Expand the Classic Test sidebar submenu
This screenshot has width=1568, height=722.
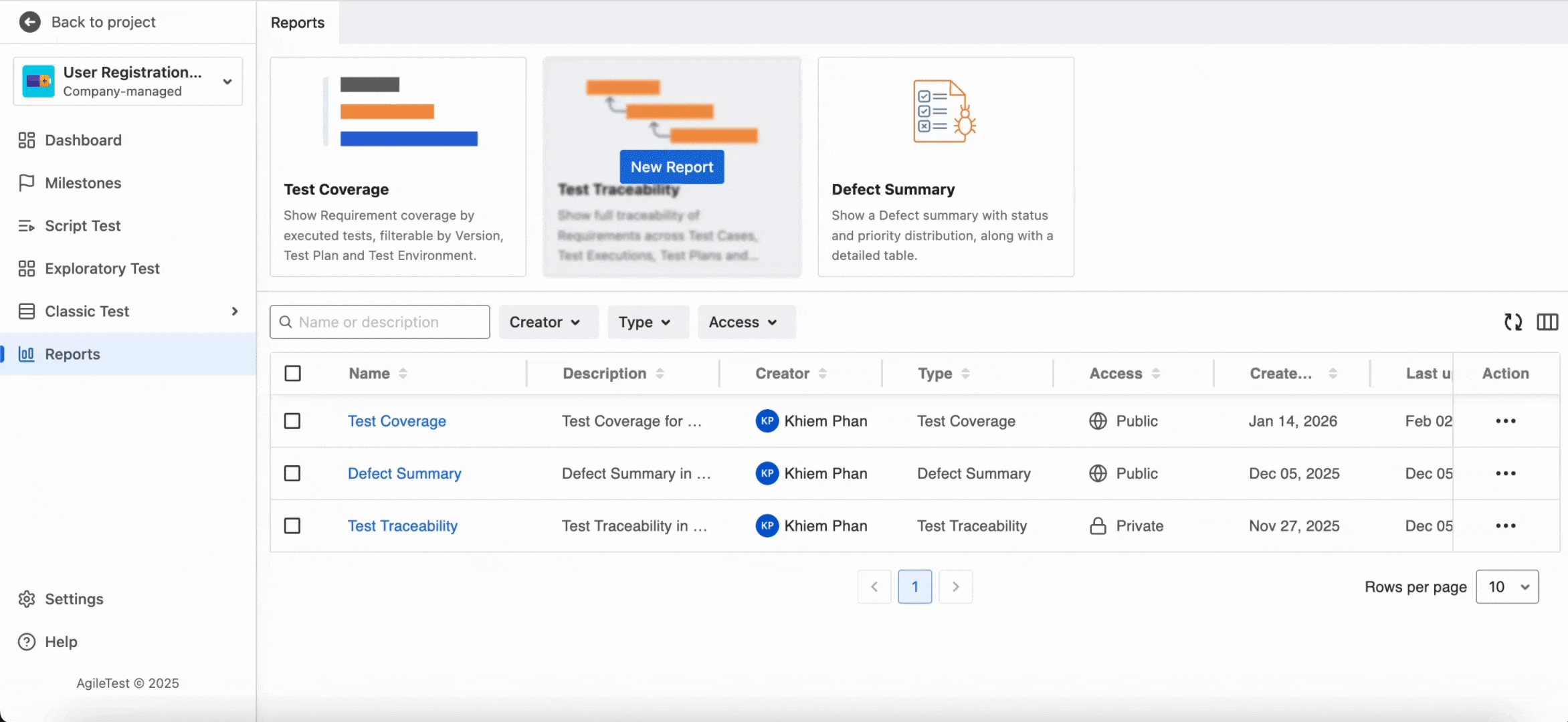coord(234,312)
